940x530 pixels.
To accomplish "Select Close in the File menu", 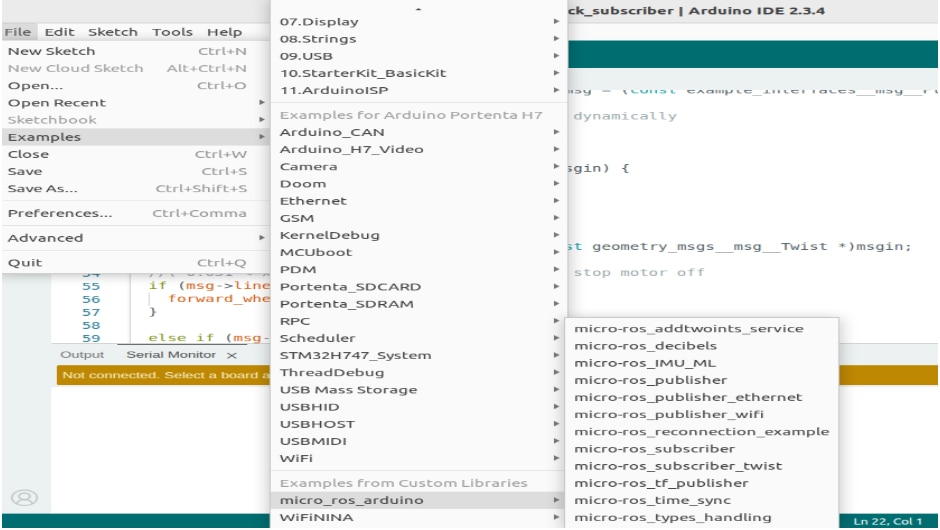I will 135,154.
